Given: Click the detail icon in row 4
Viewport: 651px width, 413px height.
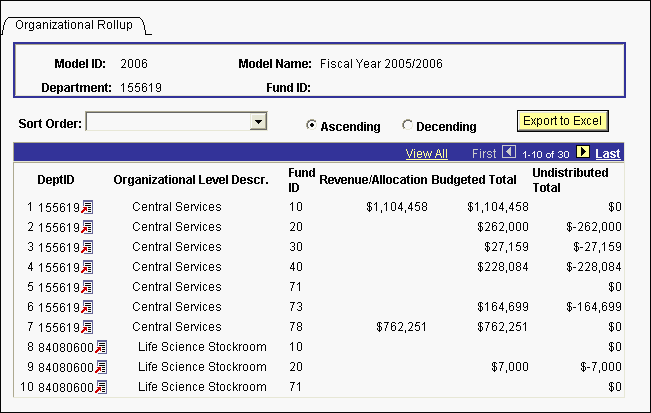Looking at the screenshot, I should click(87, 267).
